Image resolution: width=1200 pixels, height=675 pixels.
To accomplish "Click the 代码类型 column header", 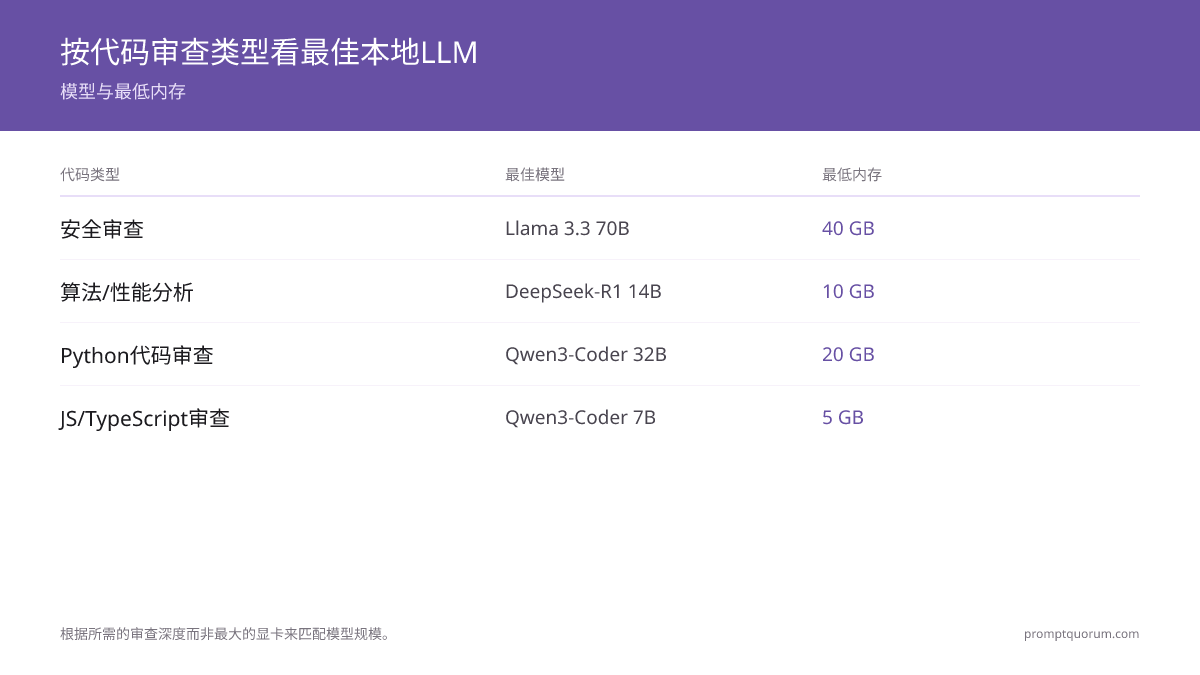I will click(90, 175).
